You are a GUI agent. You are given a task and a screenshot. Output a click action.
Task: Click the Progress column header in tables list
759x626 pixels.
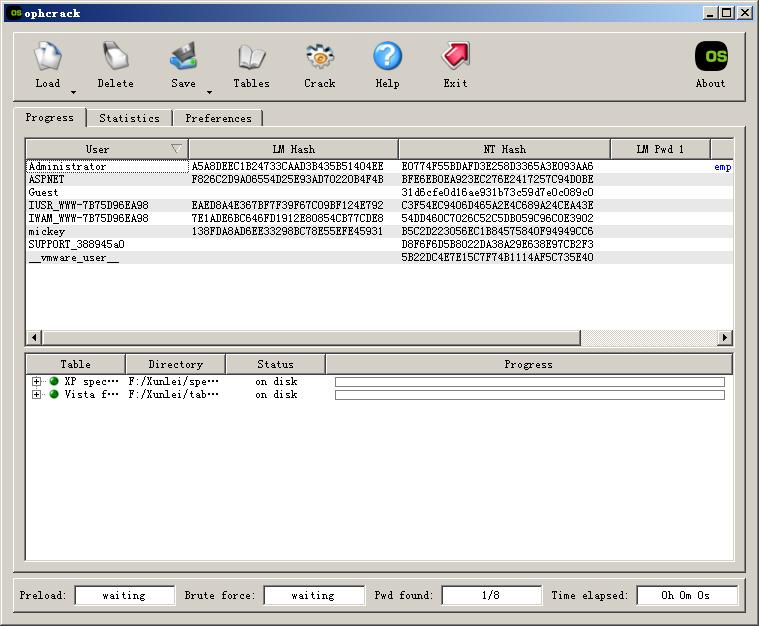(529, 364)
